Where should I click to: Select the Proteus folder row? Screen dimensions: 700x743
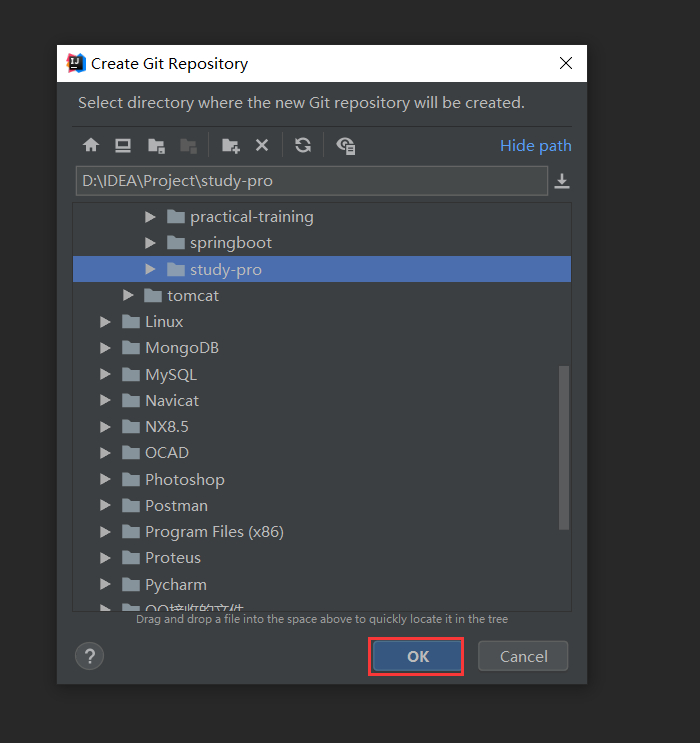[322, 558]
